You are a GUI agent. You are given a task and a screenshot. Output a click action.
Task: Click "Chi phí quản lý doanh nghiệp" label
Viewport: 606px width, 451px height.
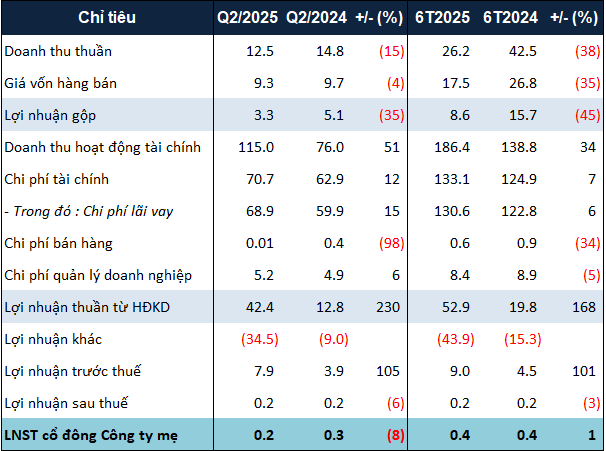click(x=98, y=275)
